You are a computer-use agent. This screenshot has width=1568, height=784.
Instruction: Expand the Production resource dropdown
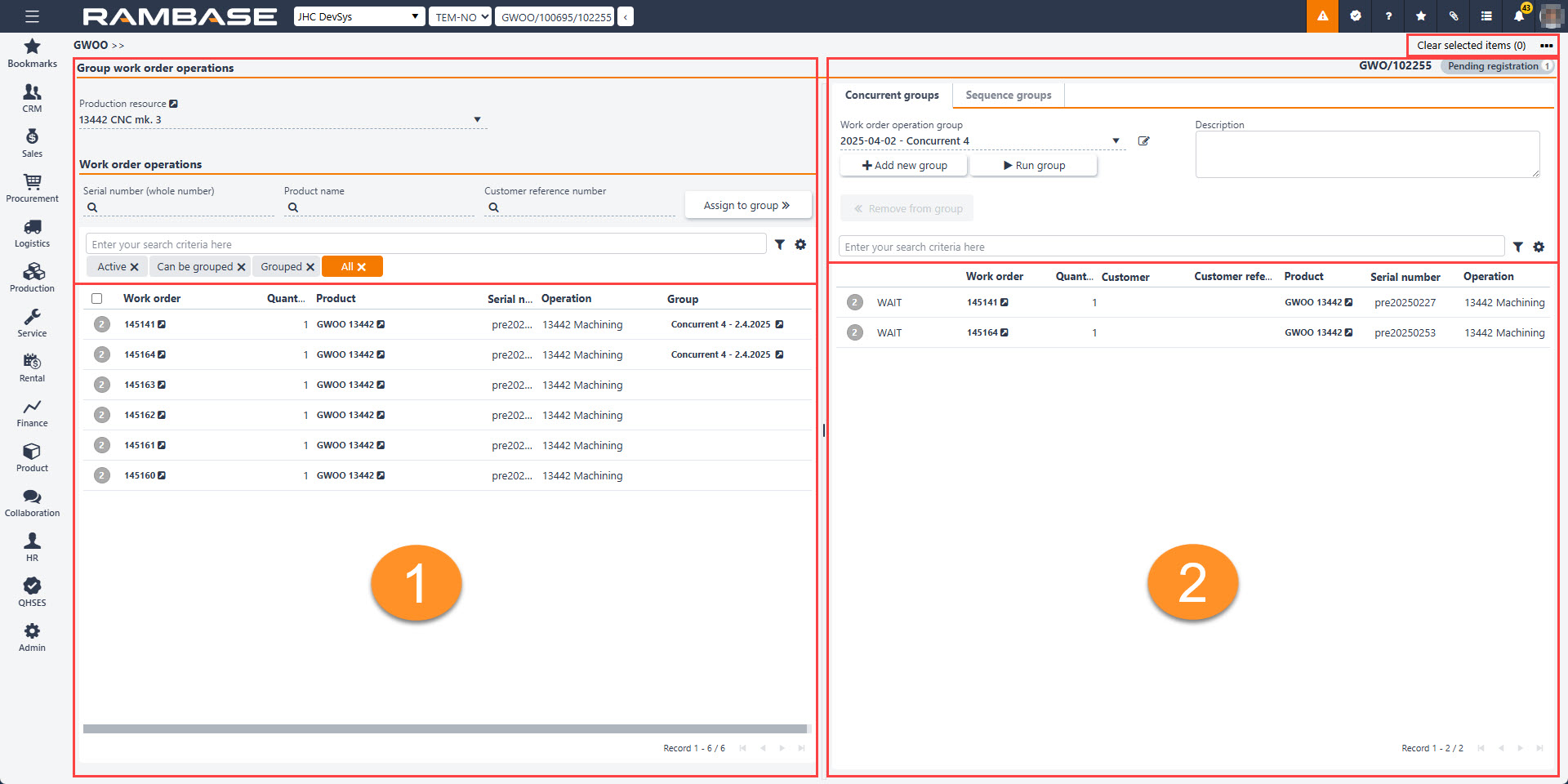pos(477,120)
